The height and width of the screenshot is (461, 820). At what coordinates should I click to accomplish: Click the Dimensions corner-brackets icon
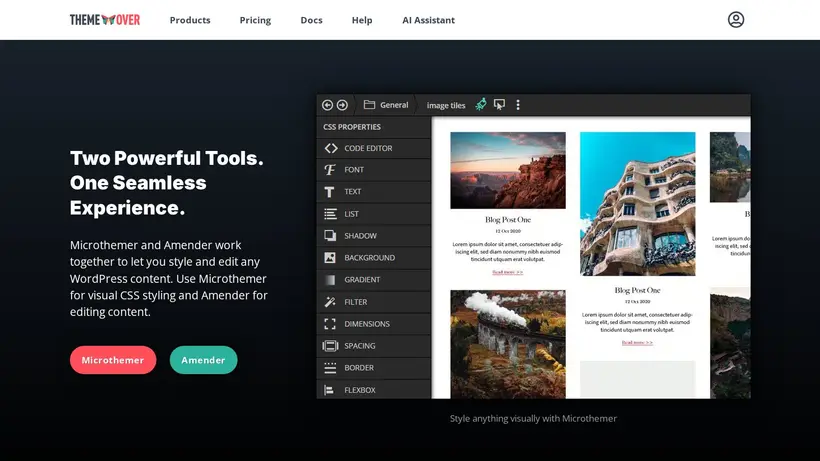click(x=329, y=324)
